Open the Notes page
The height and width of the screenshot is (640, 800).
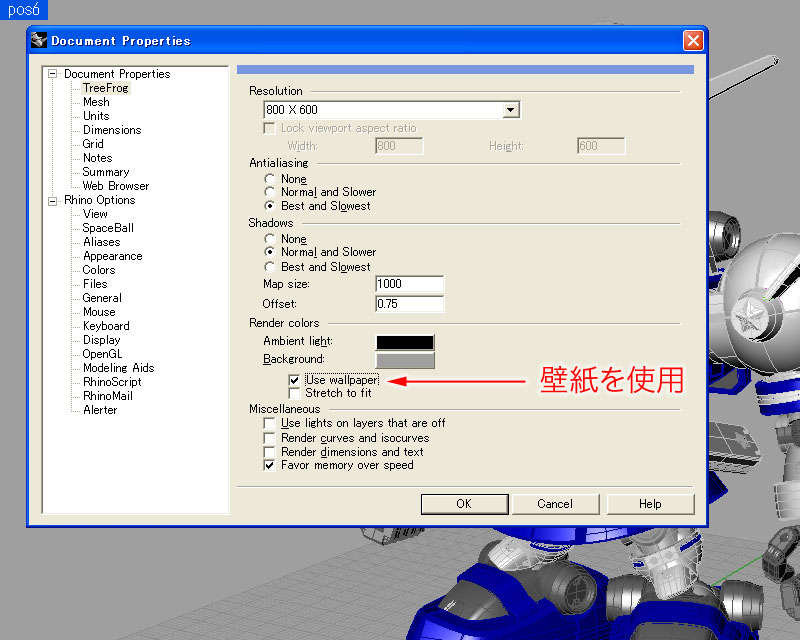tap(97, 158)
